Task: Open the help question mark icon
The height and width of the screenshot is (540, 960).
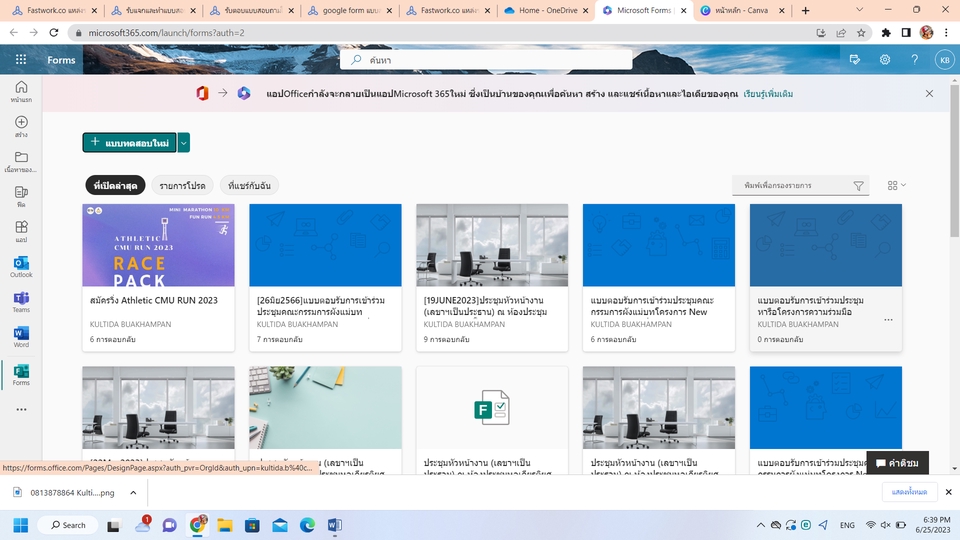Action: pos(914,59)
